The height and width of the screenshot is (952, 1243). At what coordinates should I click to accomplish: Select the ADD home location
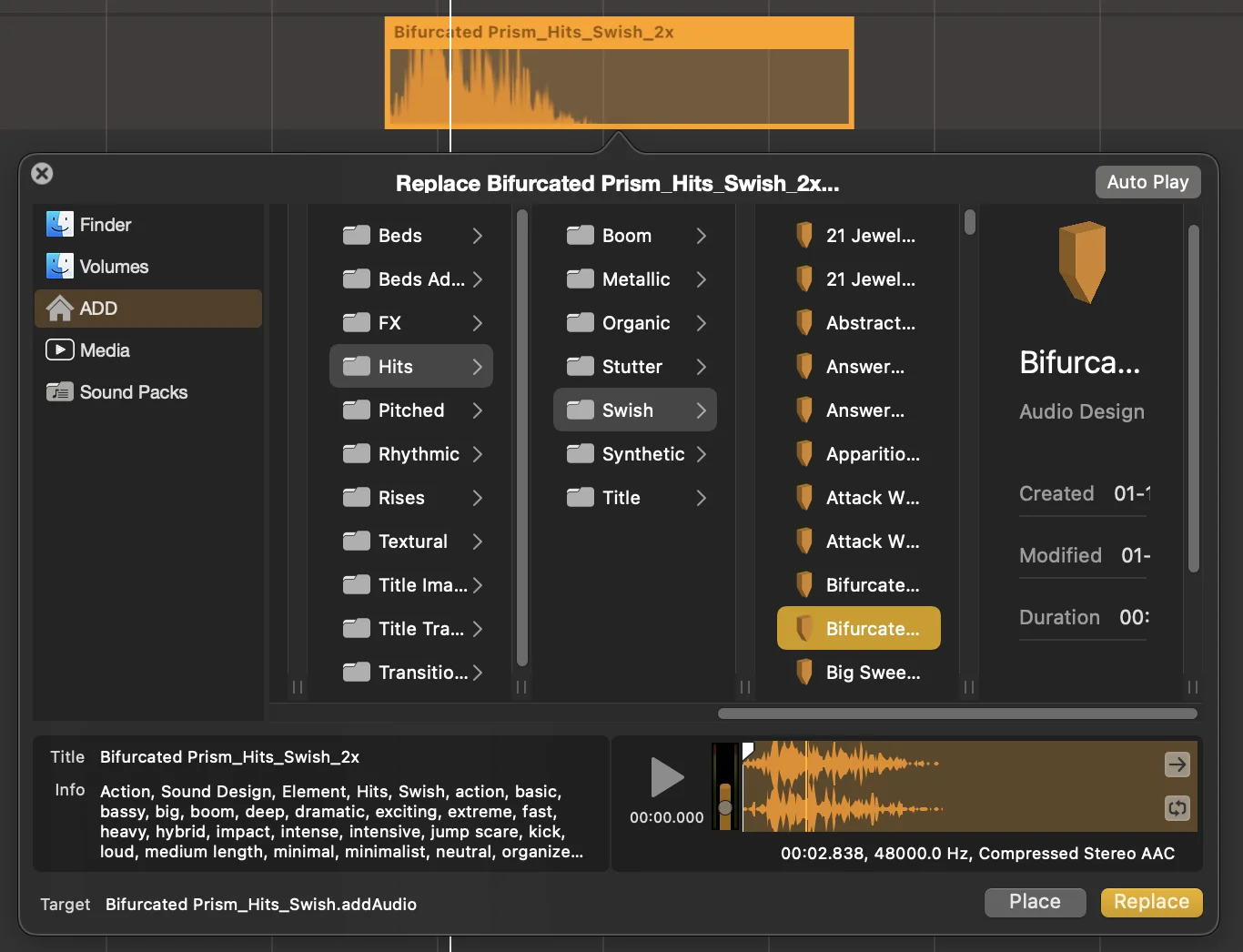click(148, 309)
